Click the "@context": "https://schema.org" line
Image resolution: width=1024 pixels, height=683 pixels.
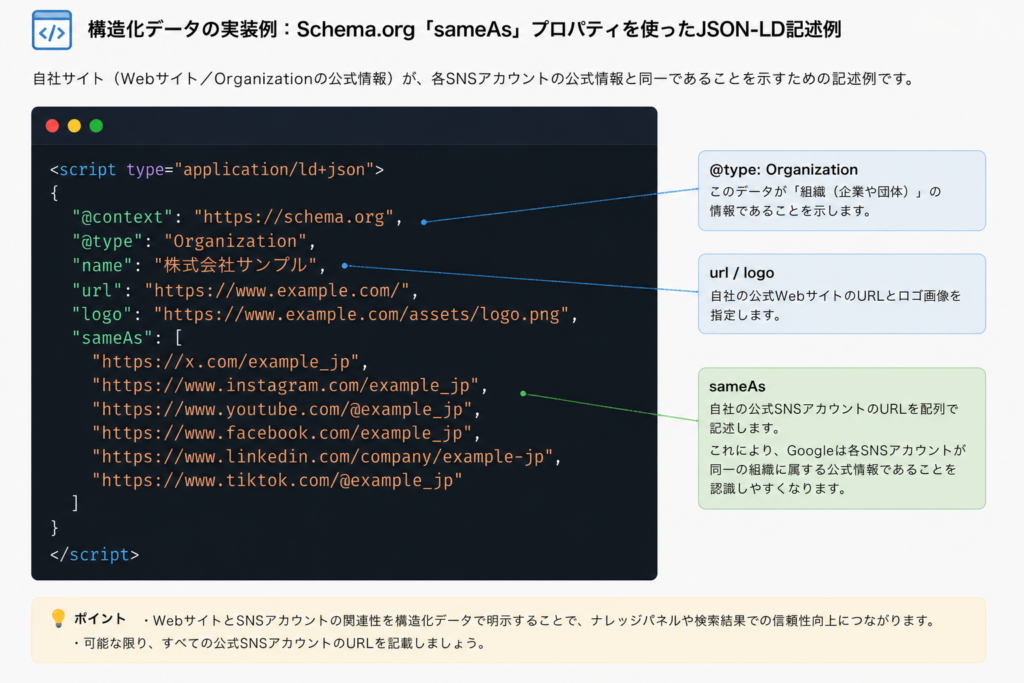237,217
